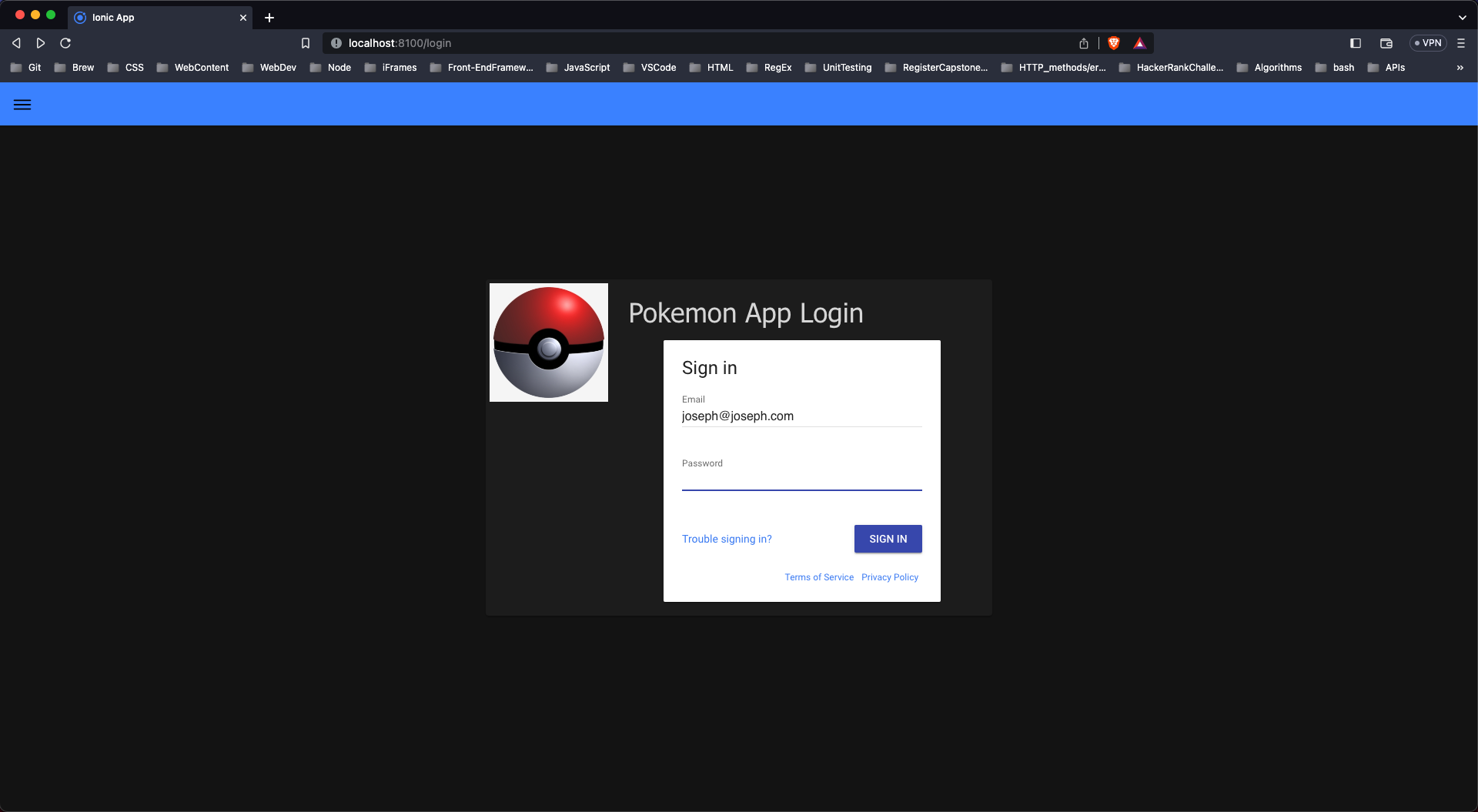This screenshot has width=1478, height=812.
Task: Click the share icon in the address bar
Action: [1084, 43]
